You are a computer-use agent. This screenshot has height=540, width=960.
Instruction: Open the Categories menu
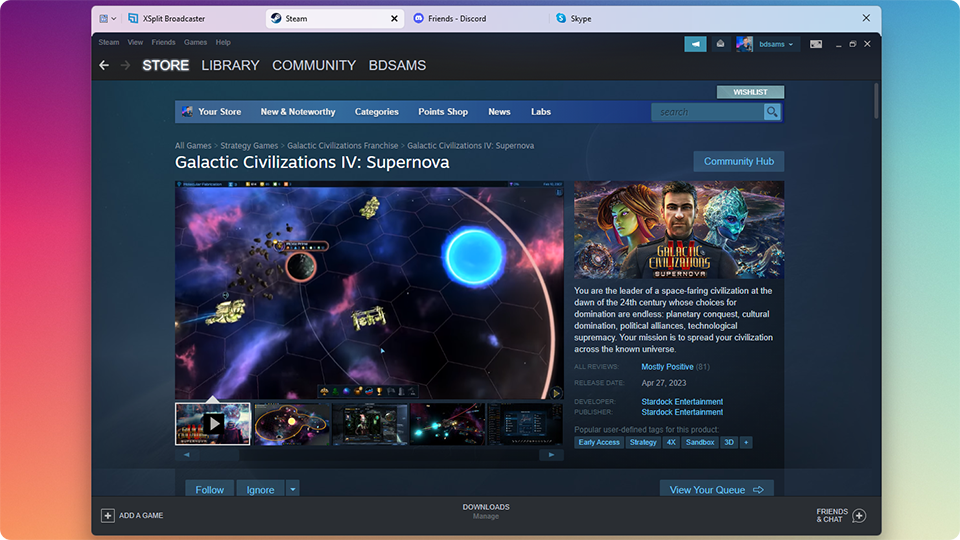pyautogui.click(x=377, y=111)
